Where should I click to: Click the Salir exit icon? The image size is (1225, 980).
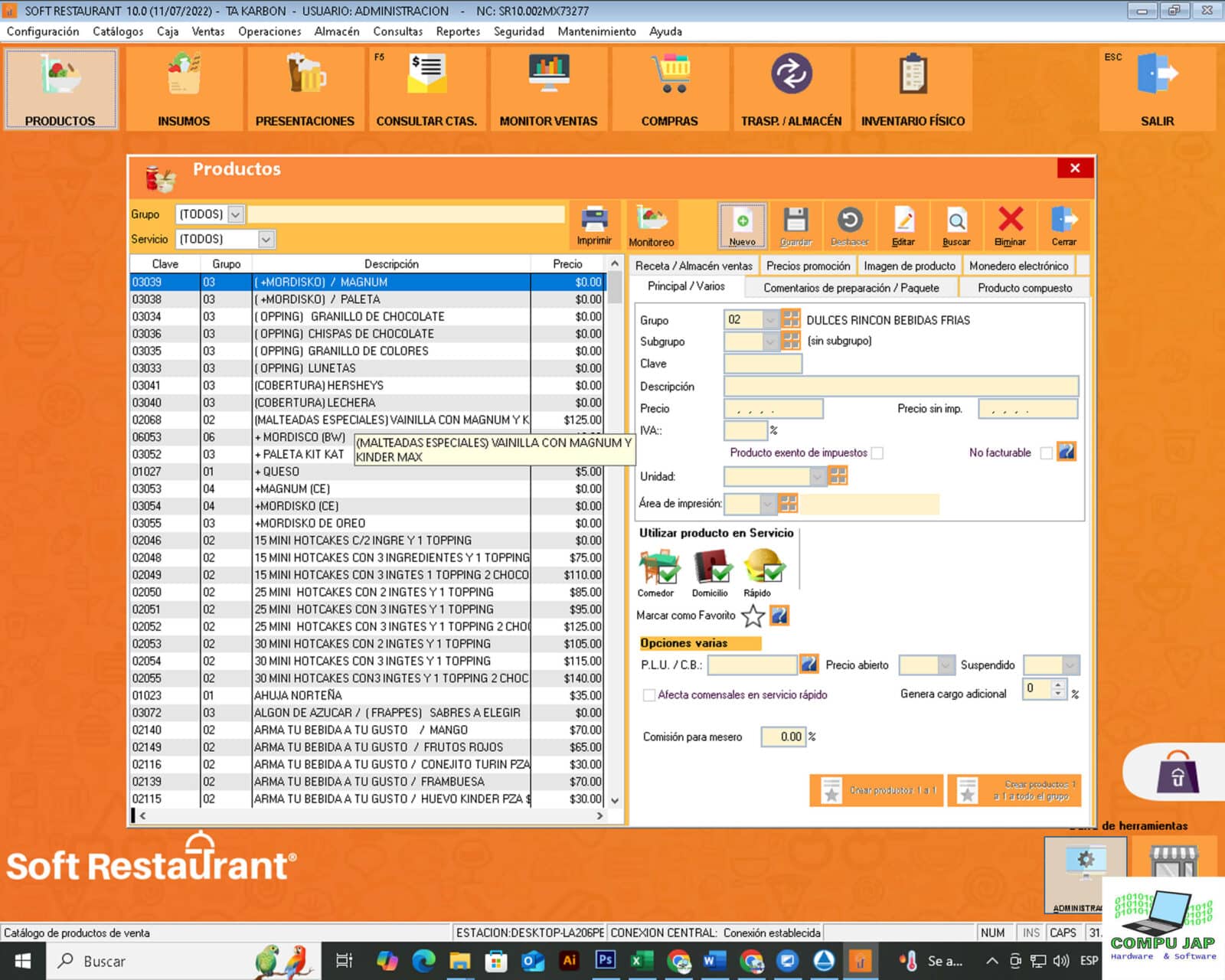(x=1157, y=88)
